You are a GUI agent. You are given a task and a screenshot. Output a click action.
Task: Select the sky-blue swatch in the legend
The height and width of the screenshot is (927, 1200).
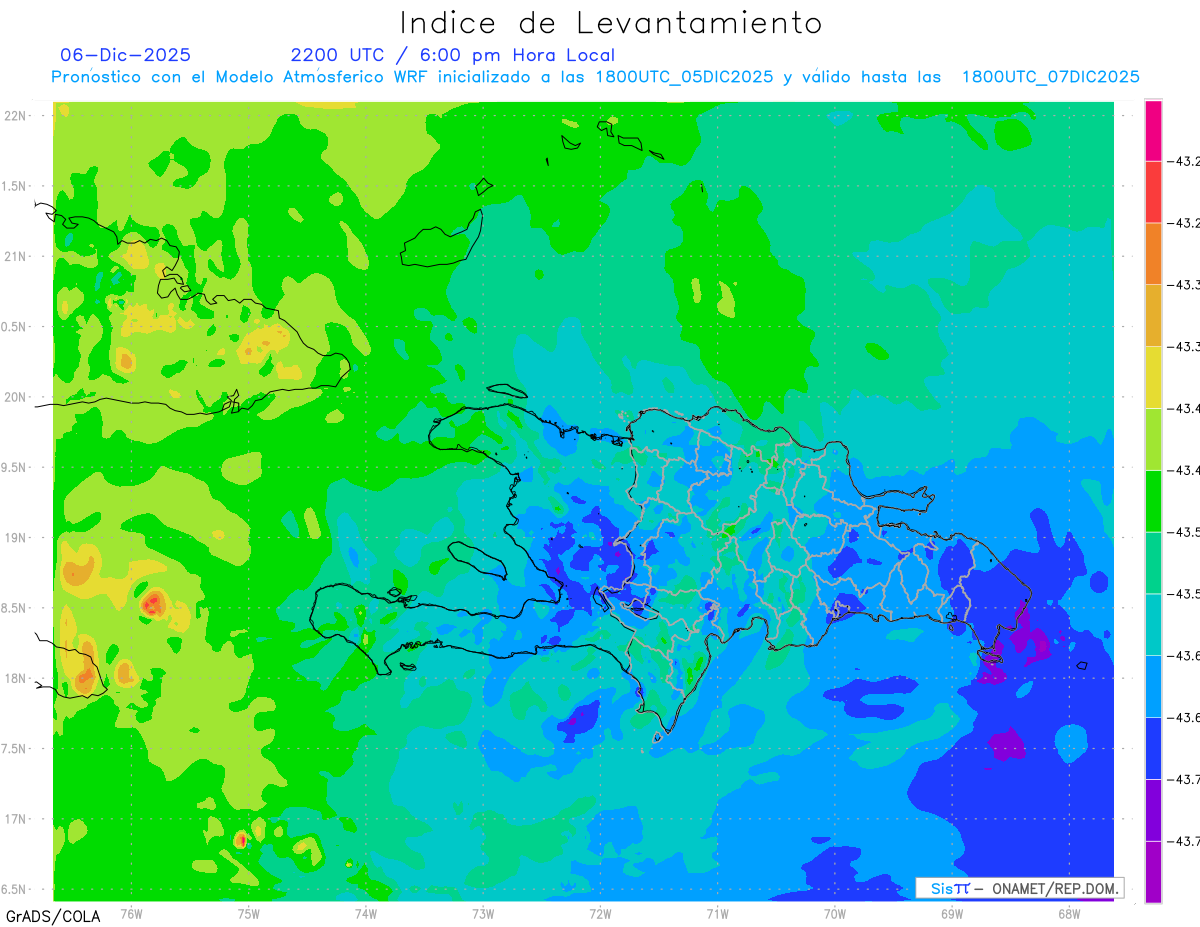pyautogui.click(x=1153, y=686)
